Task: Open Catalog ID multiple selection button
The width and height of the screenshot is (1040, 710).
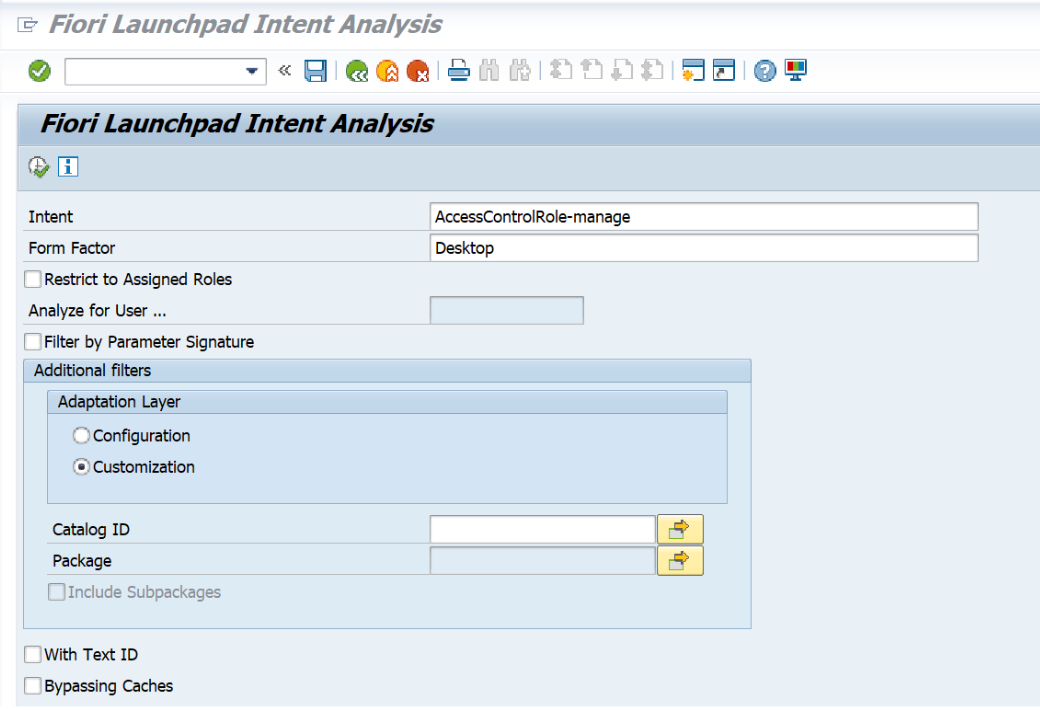Action: [680, 530]
